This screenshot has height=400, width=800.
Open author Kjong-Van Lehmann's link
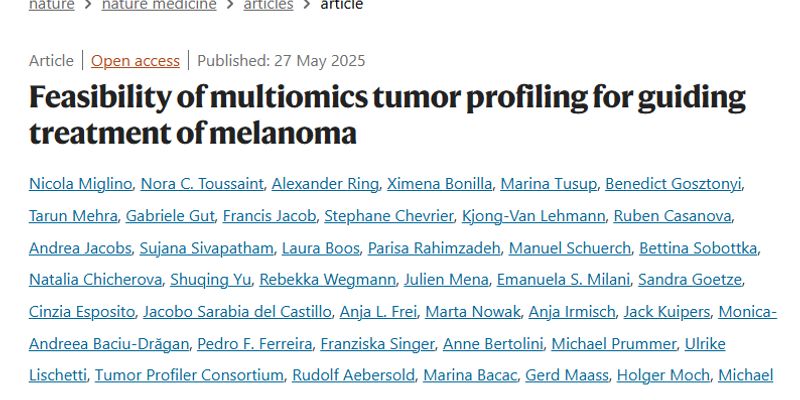point(533,216)
